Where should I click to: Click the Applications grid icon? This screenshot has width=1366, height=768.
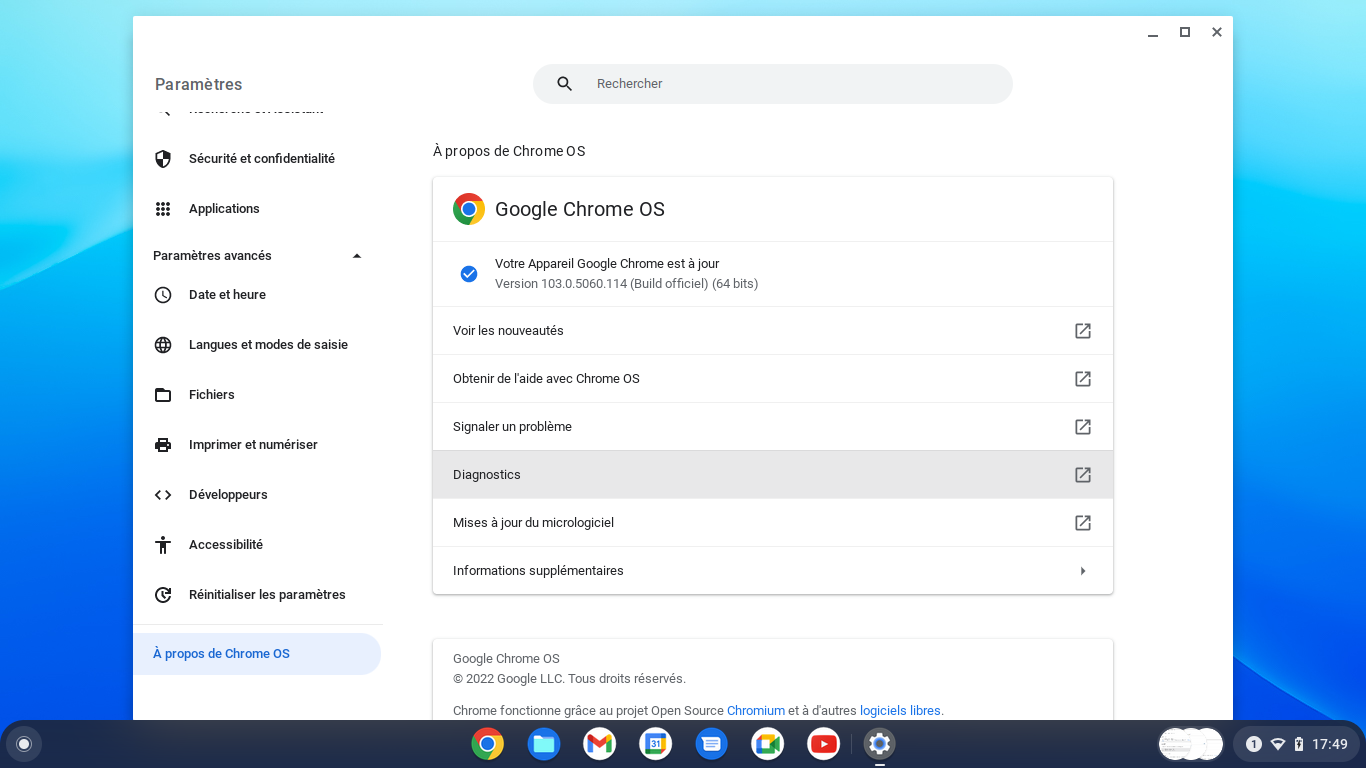163,209
